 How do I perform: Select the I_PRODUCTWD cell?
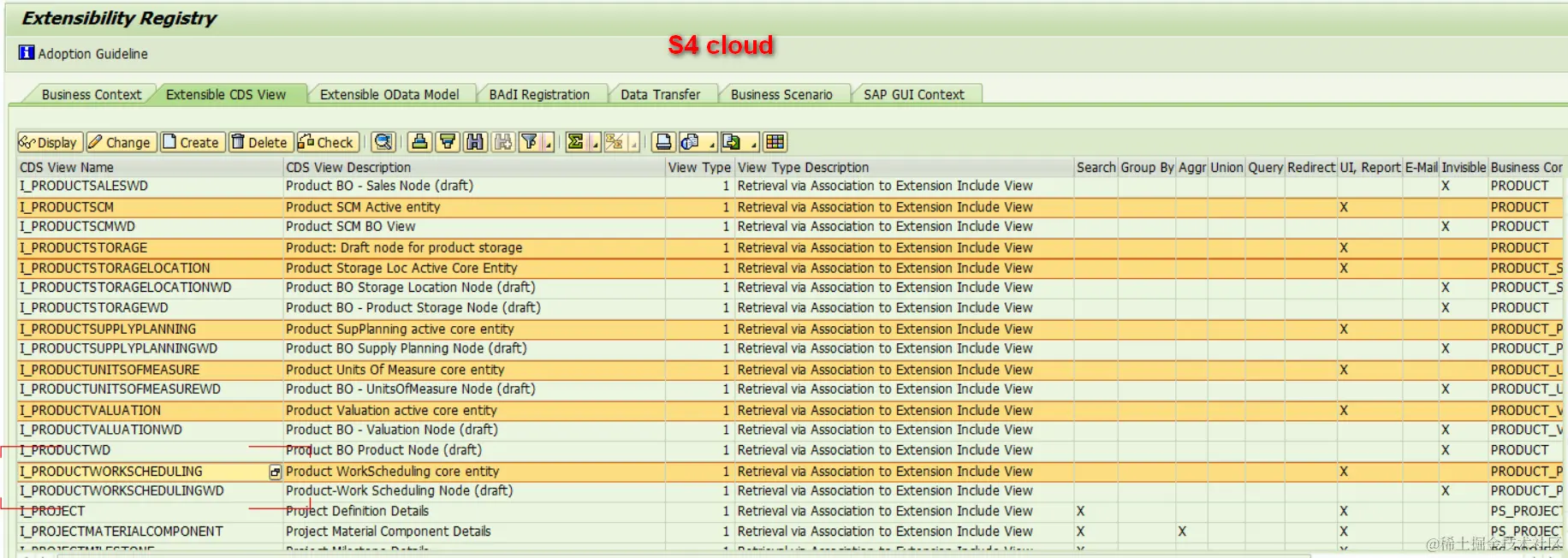(x=151, y=450)
